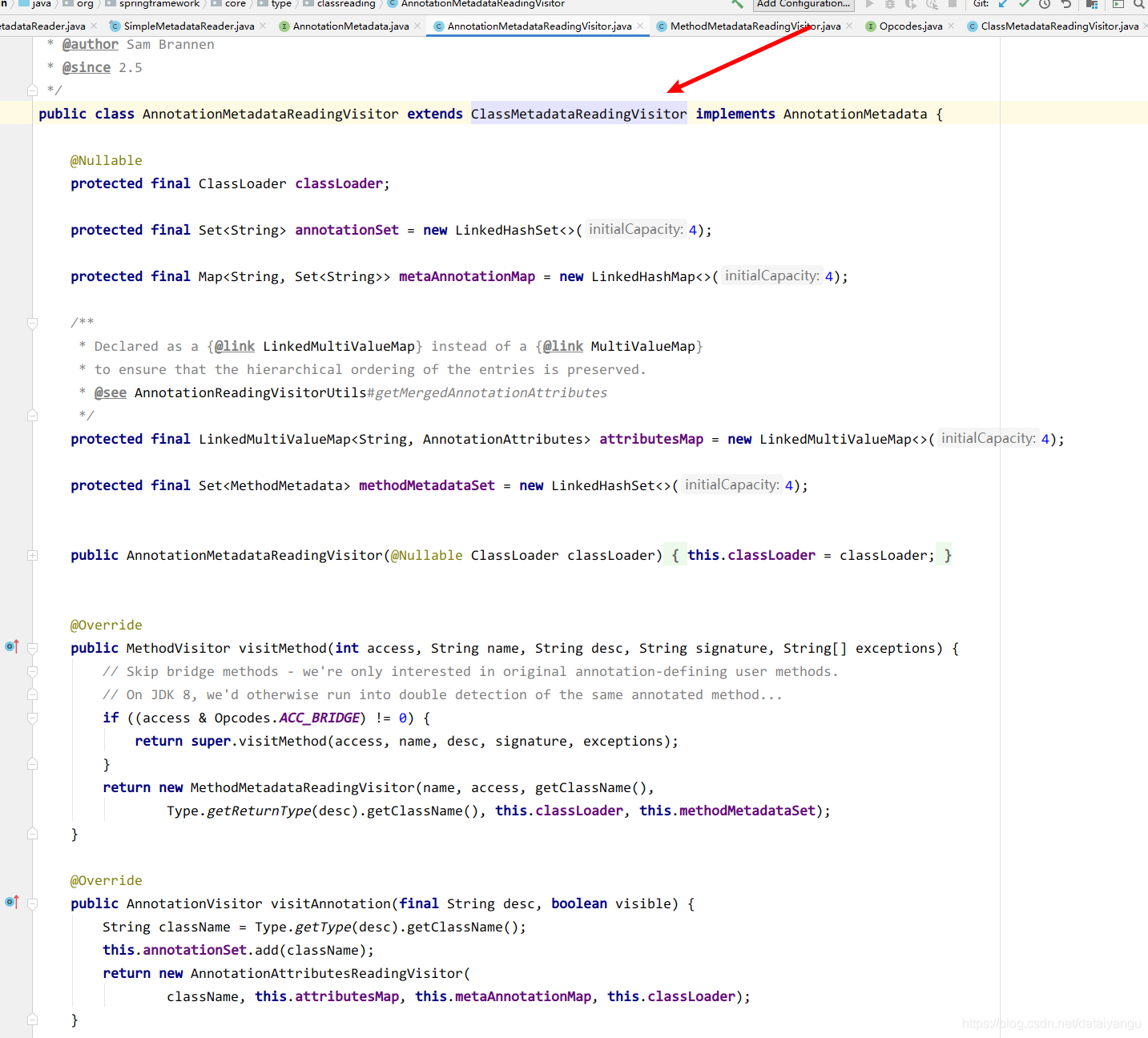Click the Build project hammer icon
1148x1038 pixels.
click(x=738, y=4)
